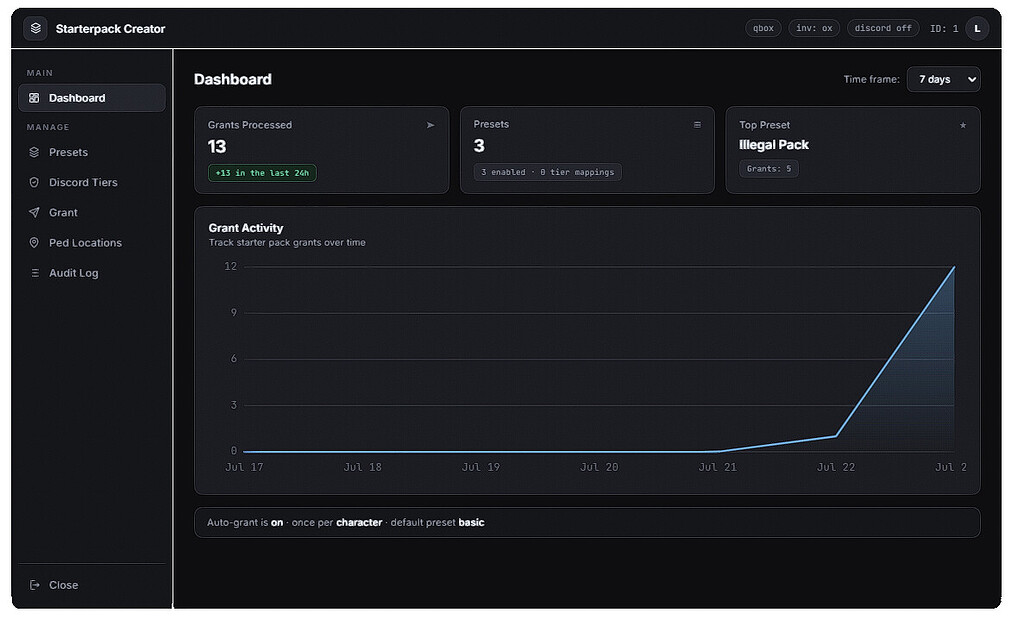Click the inv: ox badge
Image resolution: width=1024 pixels, height=619 pixels.
[x=814, y=28]
